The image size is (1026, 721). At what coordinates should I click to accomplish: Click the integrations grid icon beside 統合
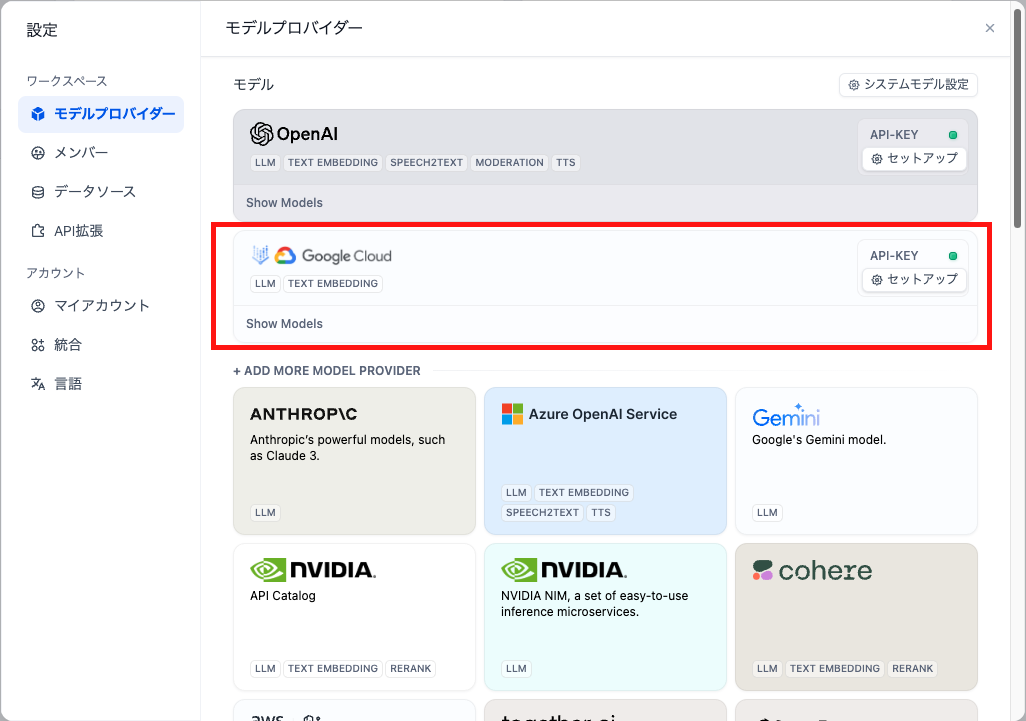[38, 345]
